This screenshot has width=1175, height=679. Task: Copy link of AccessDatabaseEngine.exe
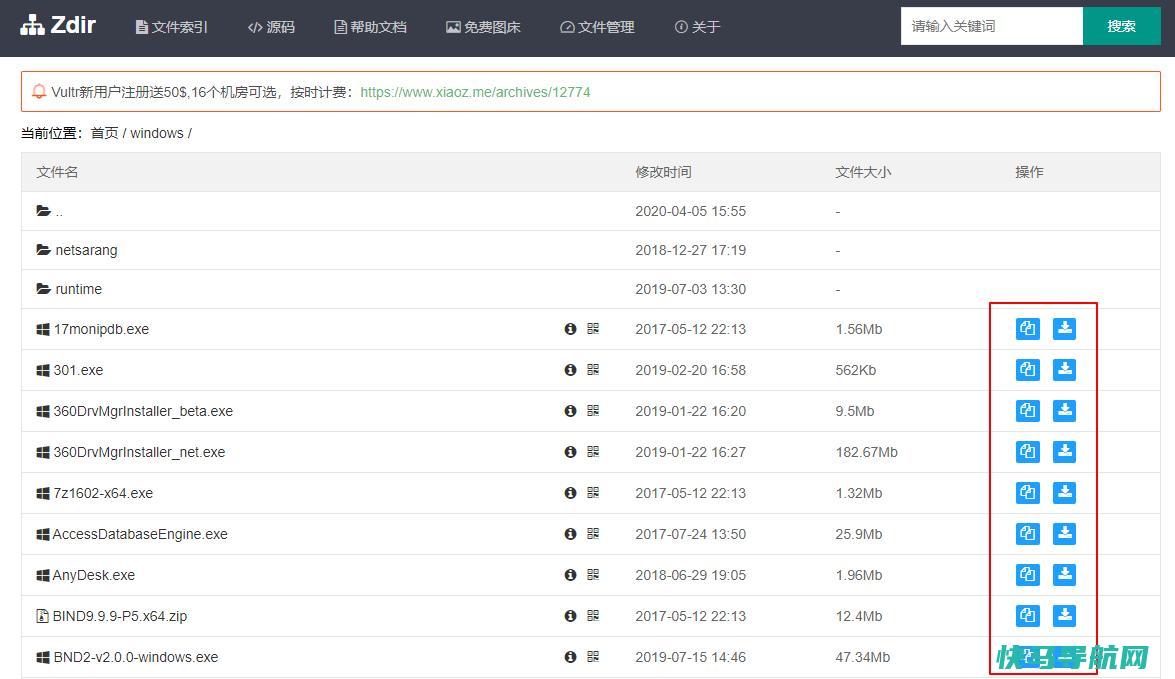point(1027,534)
